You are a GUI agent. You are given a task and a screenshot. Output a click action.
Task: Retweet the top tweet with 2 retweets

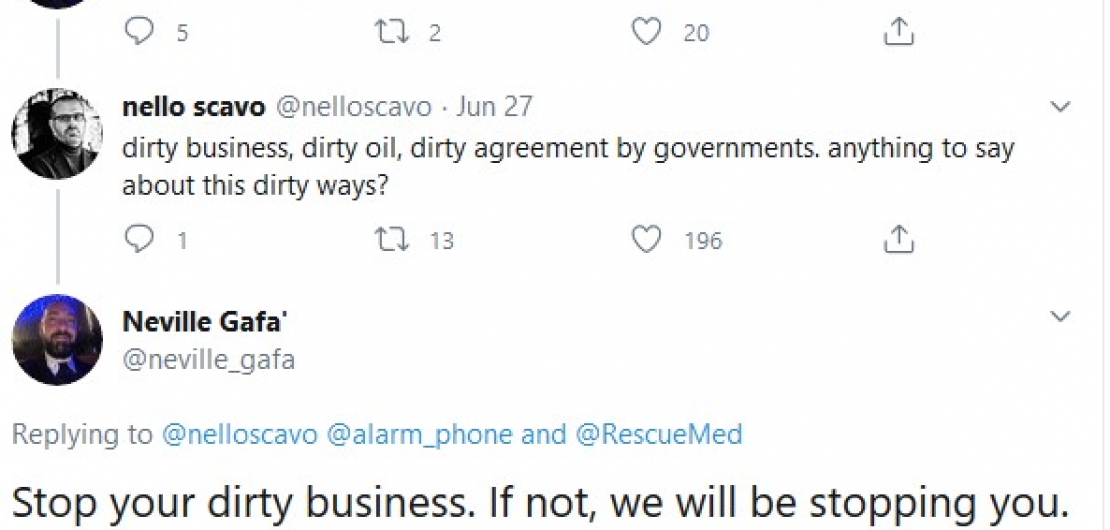pyautogui.click(x=391, y=31)
